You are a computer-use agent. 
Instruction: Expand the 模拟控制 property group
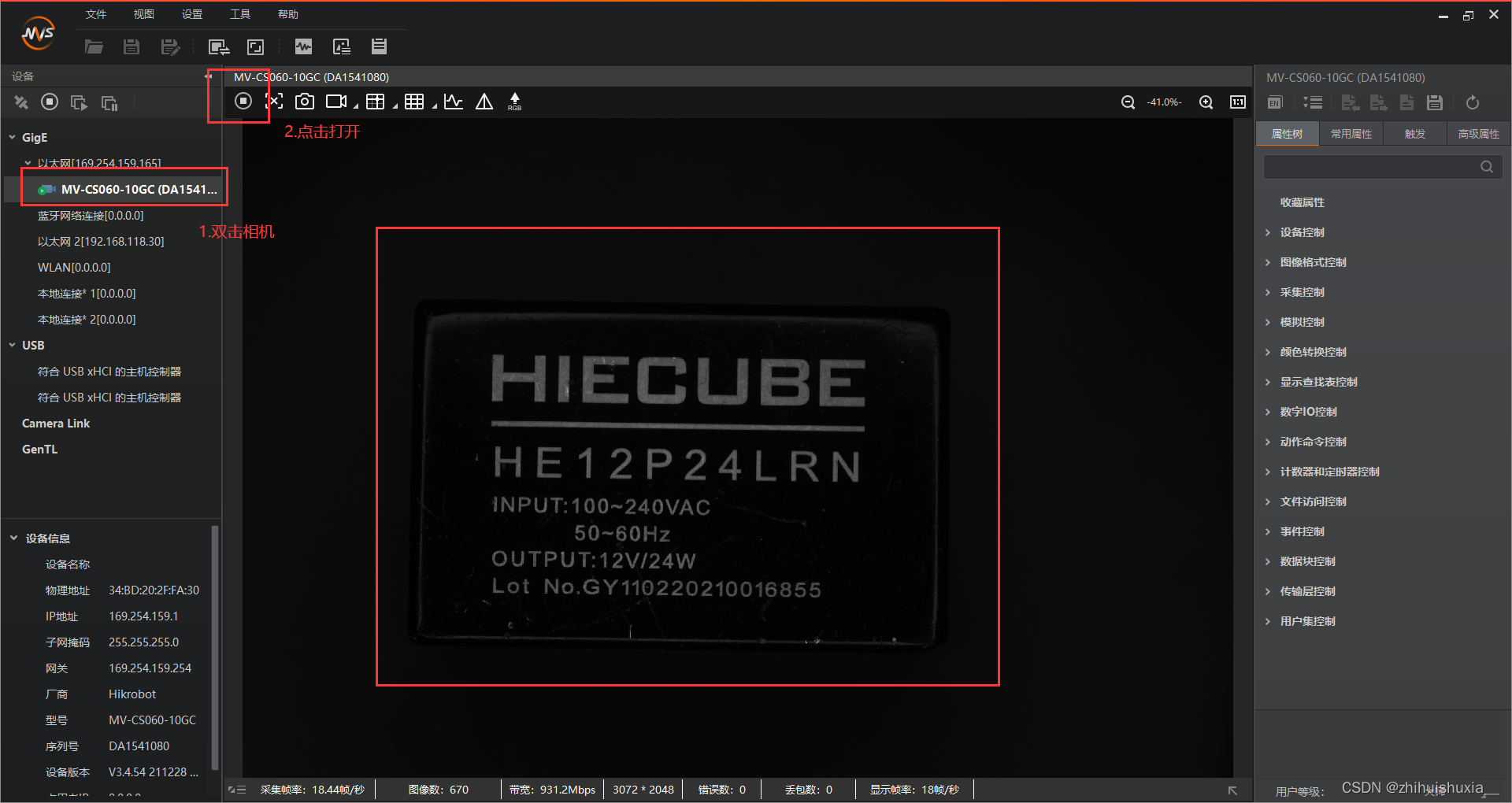pos(1268,322)
